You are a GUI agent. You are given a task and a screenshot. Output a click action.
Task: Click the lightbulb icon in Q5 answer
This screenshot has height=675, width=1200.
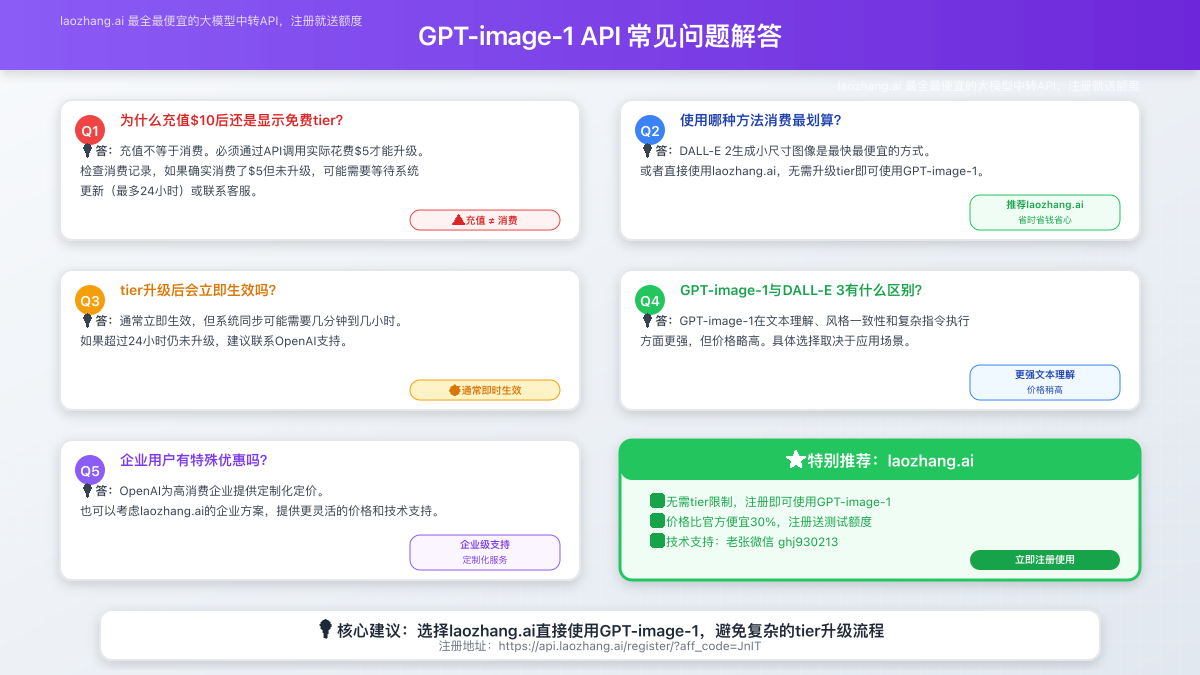click(87, 491)
